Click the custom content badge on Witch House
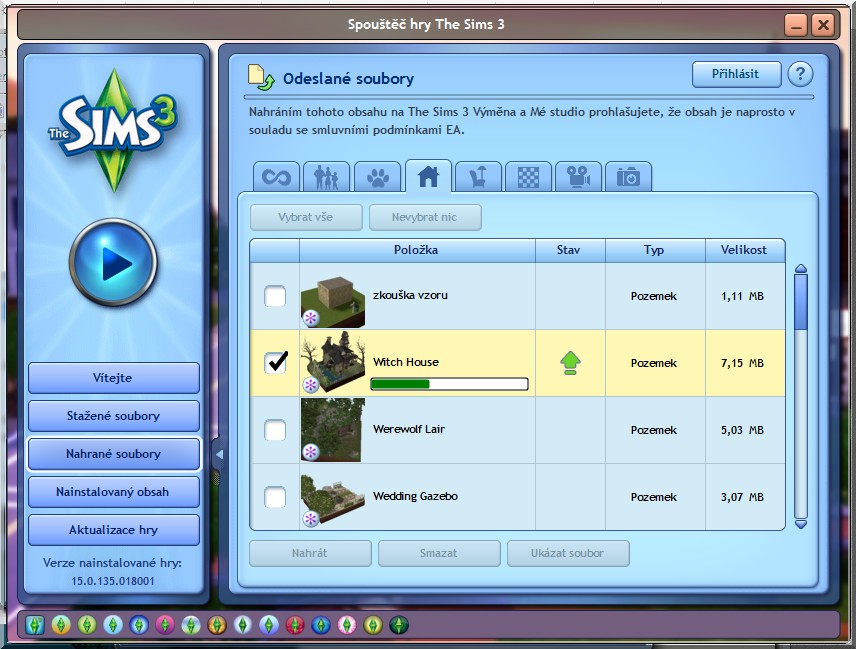Image resolution: width=856 pixels, height=649 pixels. click(x=311, y=385)
